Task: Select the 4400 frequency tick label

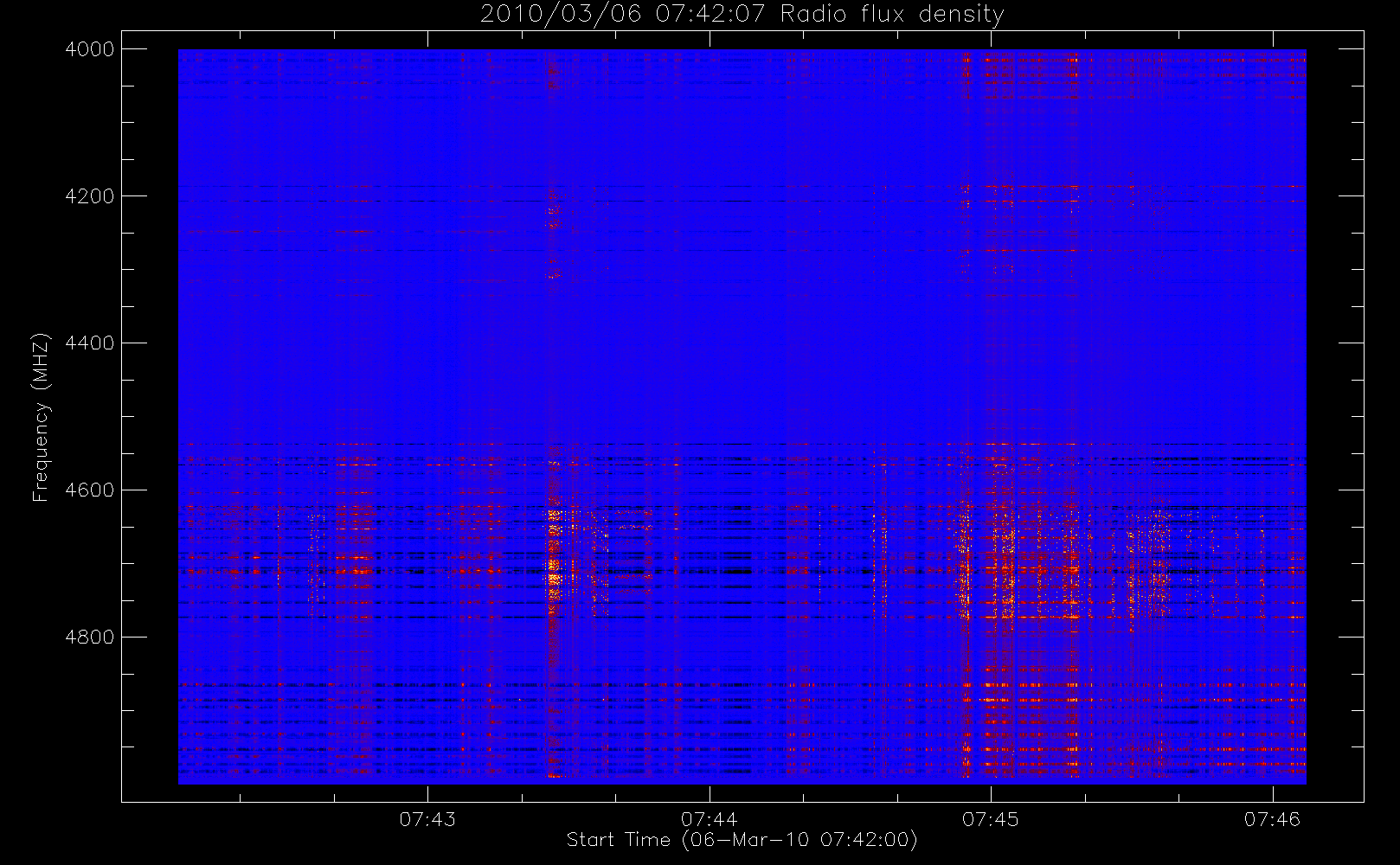Action: click(90, 343)
